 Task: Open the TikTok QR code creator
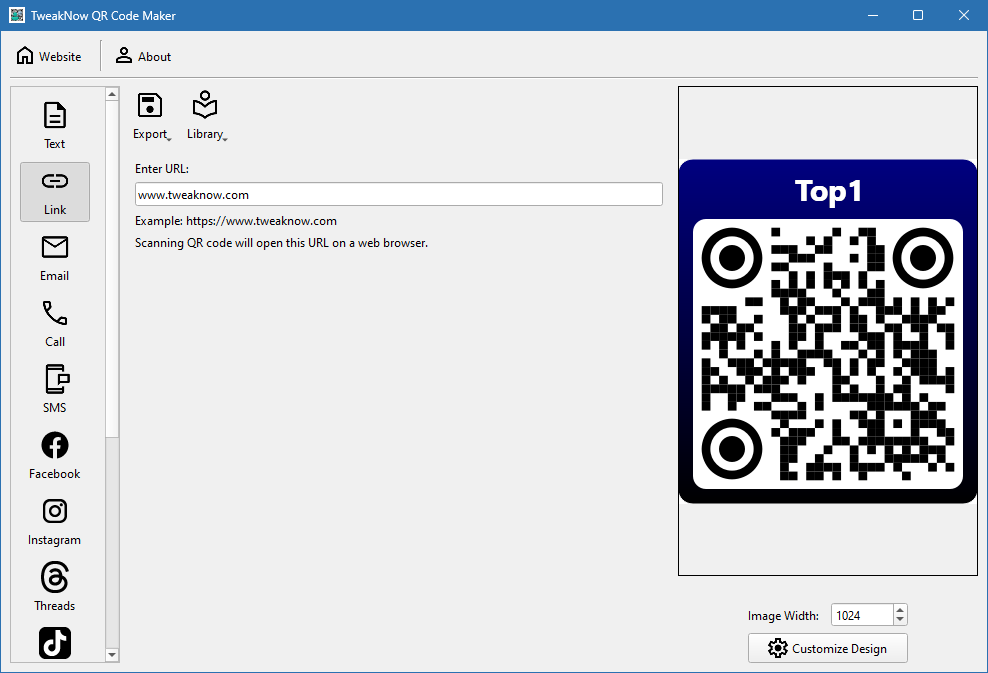click(55, 644)
